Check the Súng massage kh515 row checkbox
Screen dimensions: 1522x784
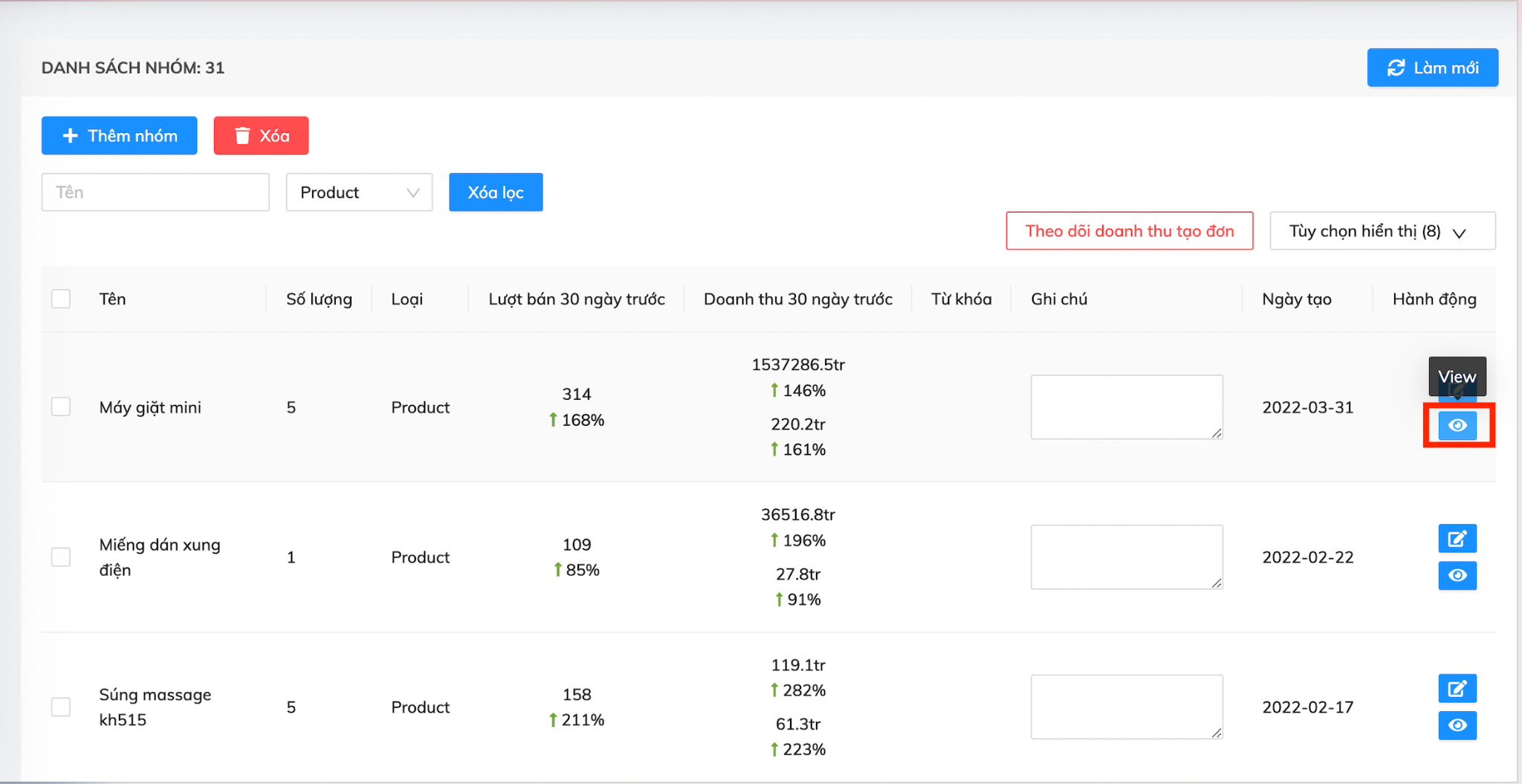coord(61,707)
